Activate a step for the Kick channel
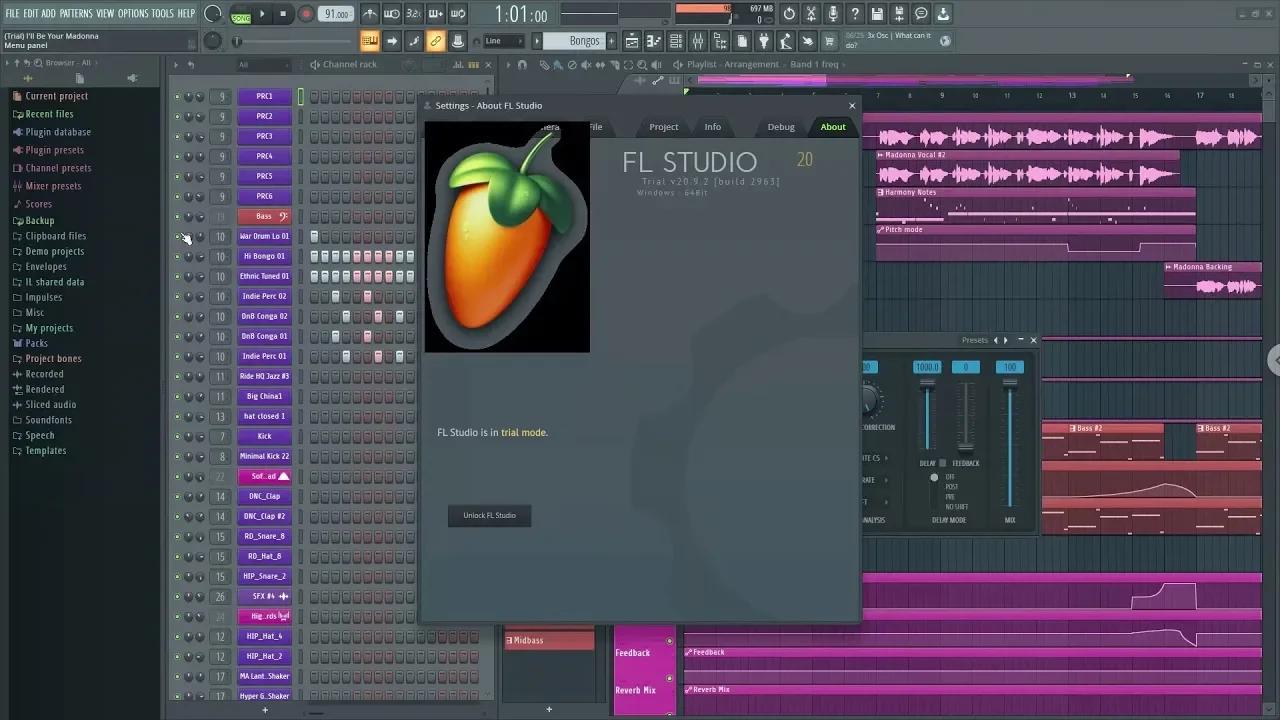 point(315,436)
